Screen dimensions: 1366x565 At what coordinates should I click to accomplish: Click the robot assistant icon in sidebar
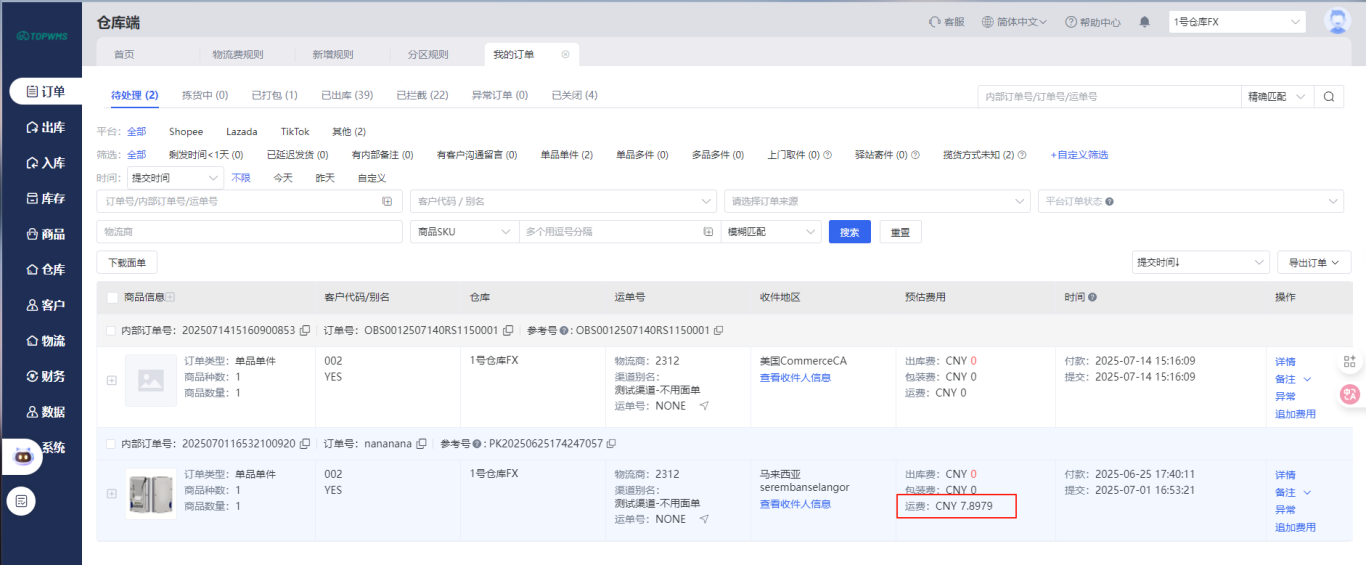[22, 456]
